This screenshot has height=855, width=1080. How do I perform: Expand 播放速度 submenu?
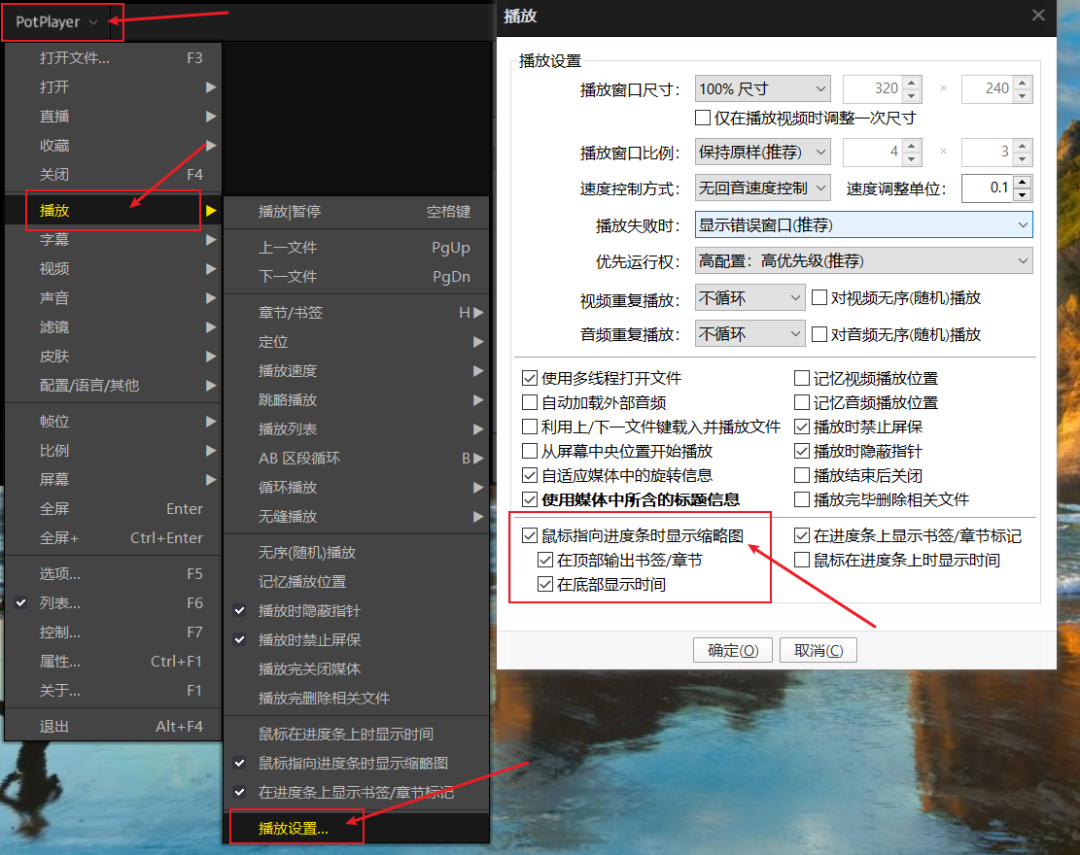(x=357, y=371)
